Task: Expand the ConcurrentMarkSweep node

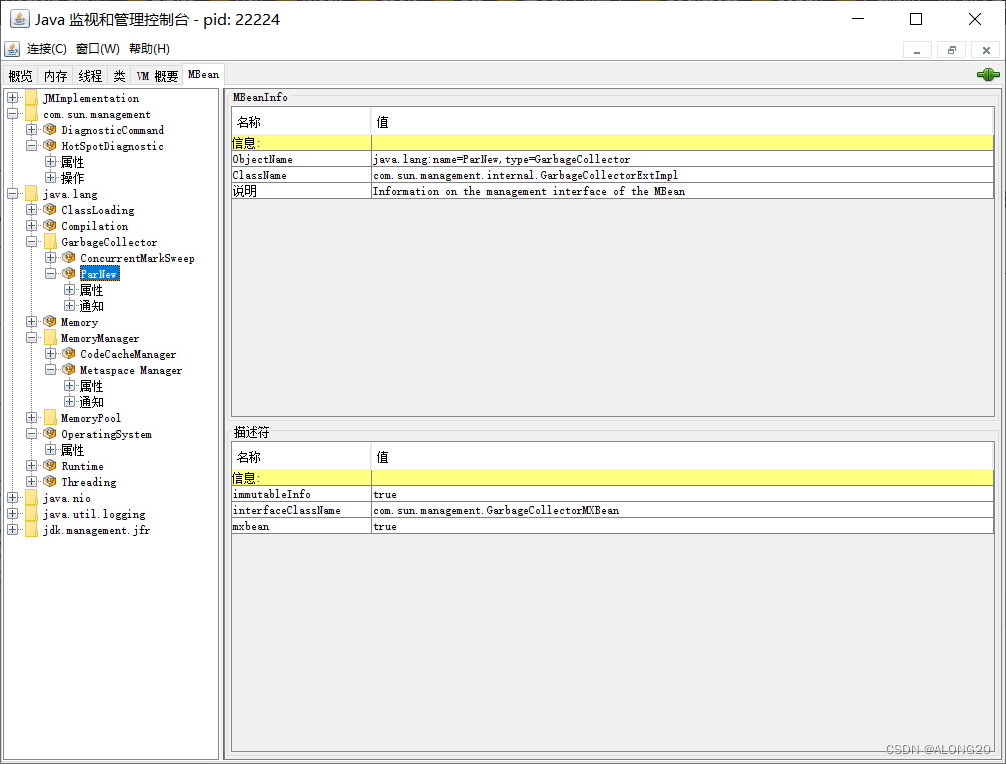Action: pos(50,258)
